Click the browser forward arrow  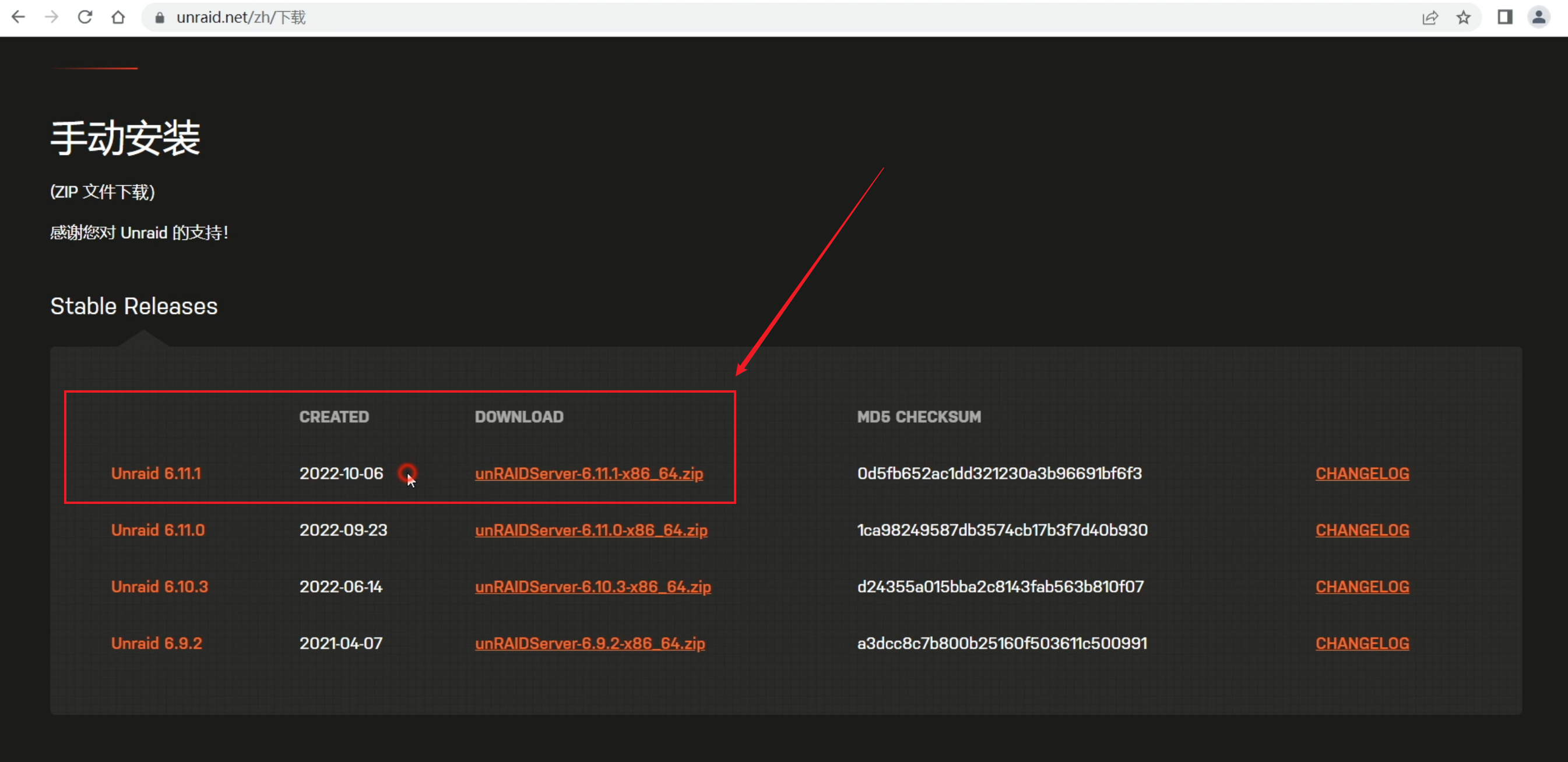click(x=52, y=17)
